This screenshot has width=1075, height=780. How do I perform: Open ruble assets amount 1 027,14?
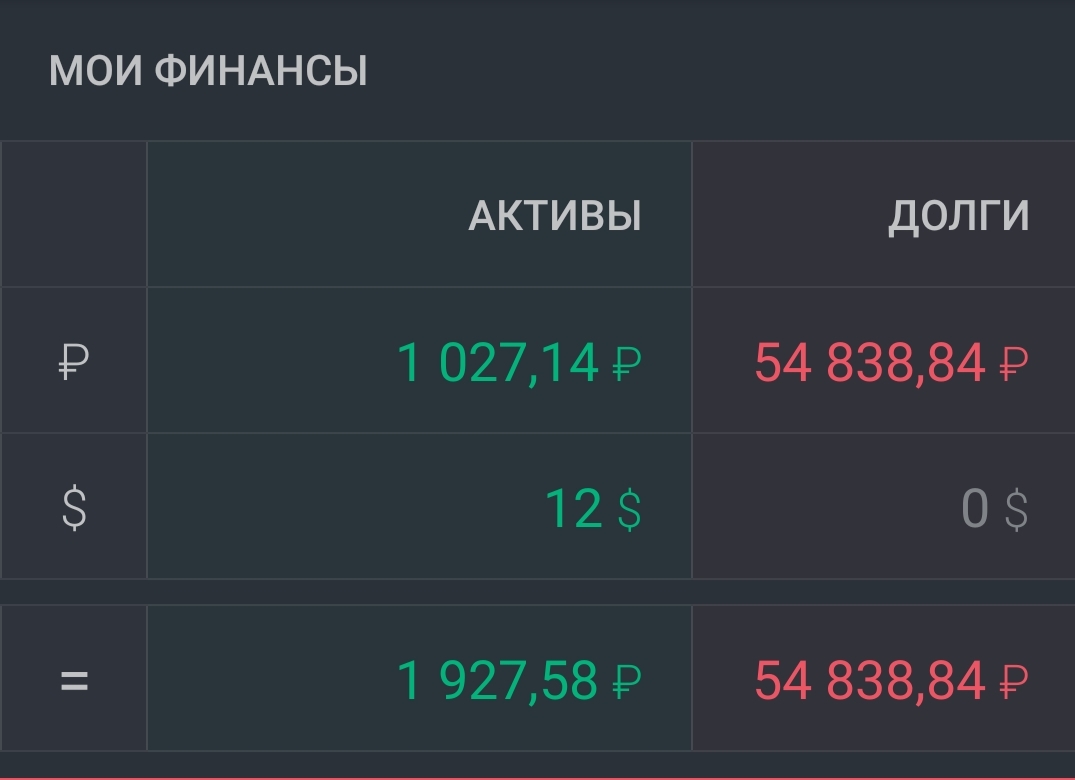point(498,363)
